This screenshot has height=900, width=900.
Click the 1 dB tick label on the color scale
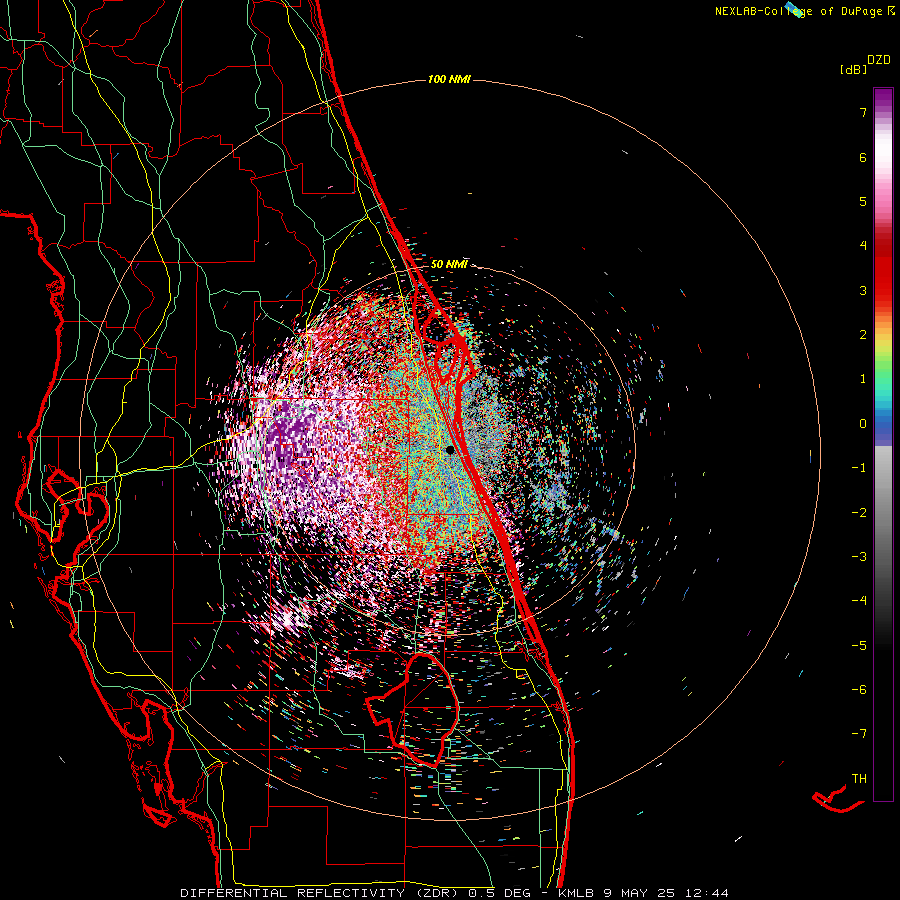(x=863, y=379)
